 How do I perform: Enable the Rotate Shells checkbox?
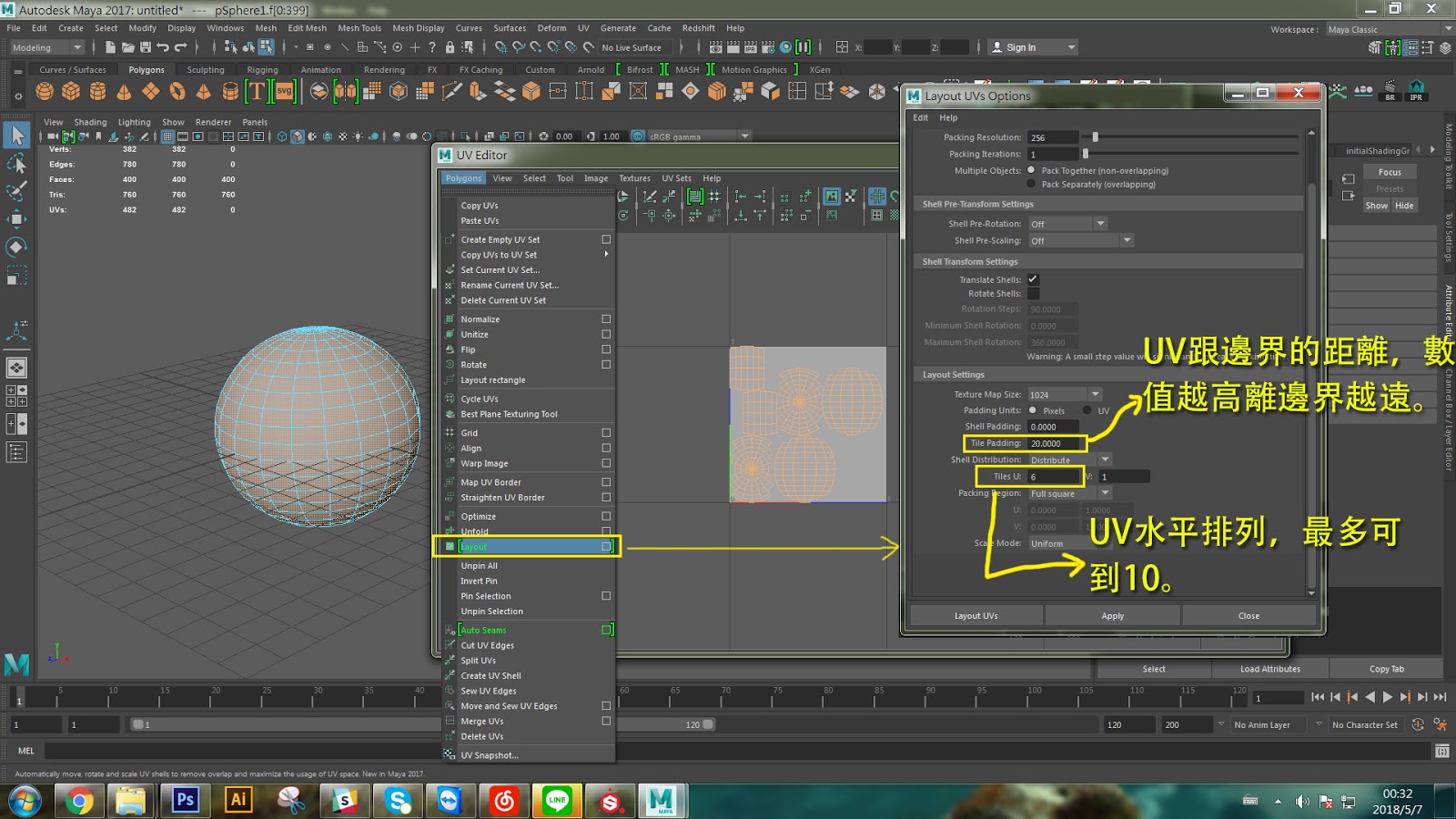[x=1033, y=294]
